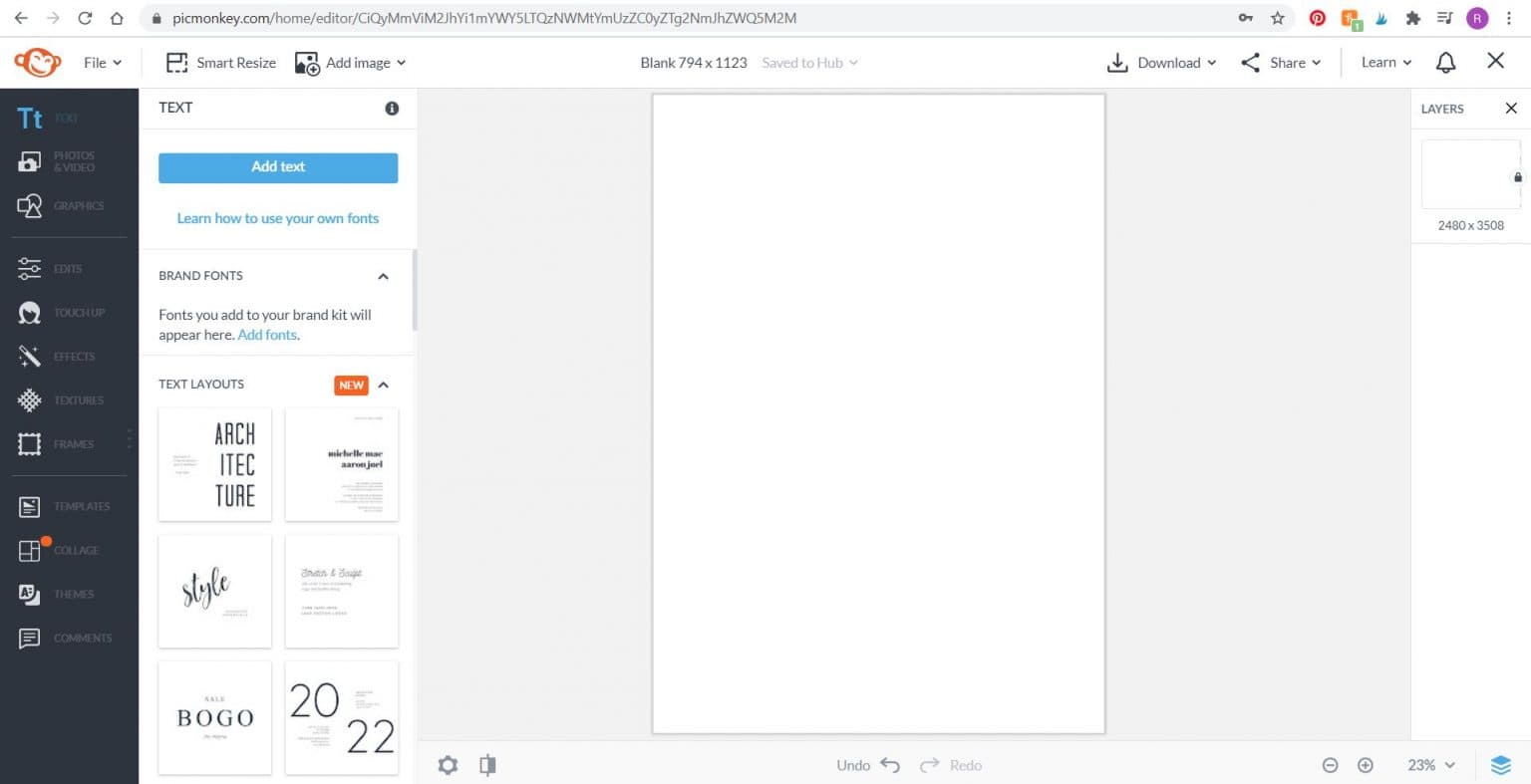Open the Learn dropdown
The width and height of the screenshot is (1531, 784).
coord(1386,62)
